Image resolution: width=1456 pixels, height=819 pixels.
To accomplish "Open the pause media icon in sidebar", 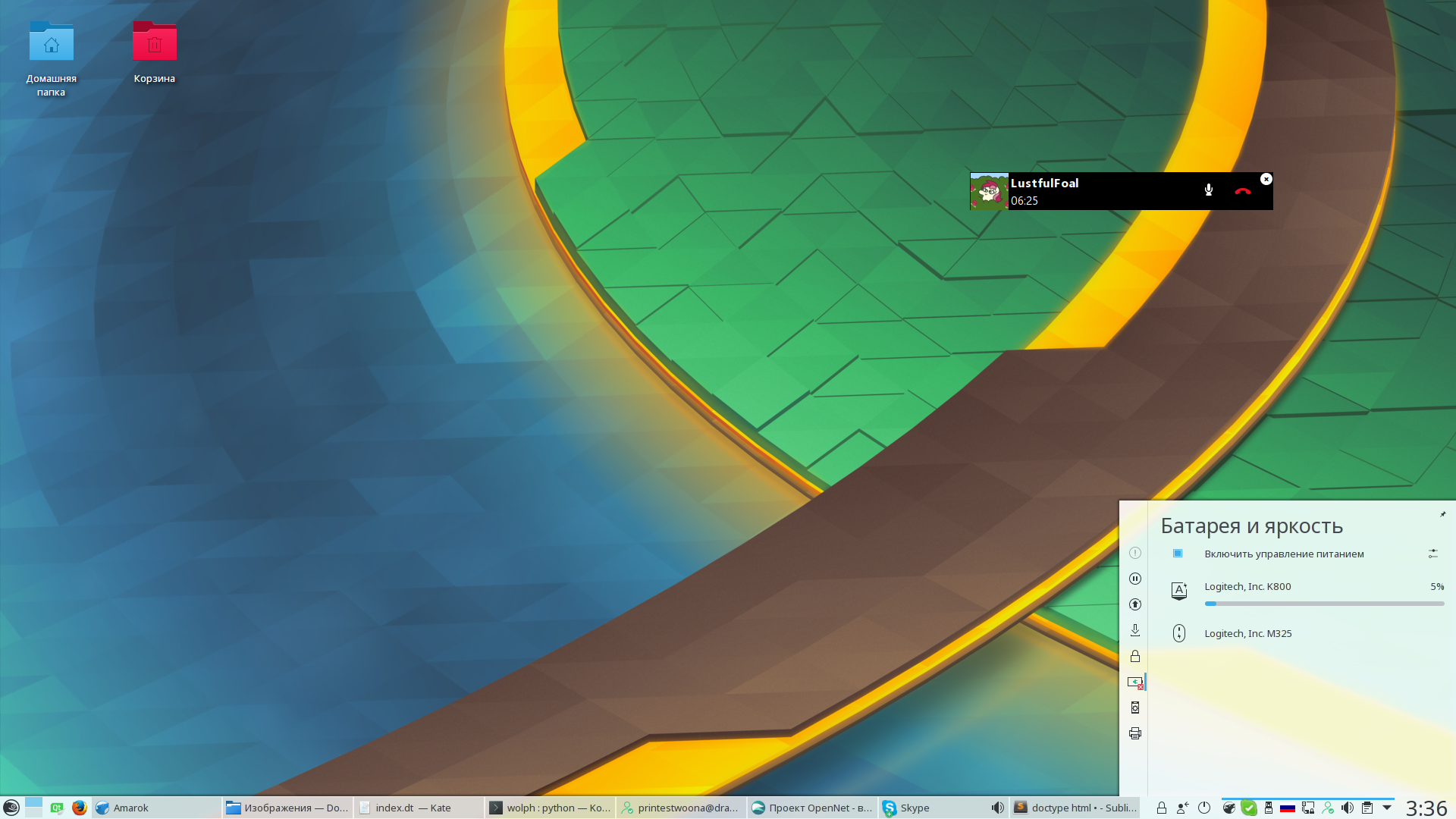I will click(x=1135, y=579).
